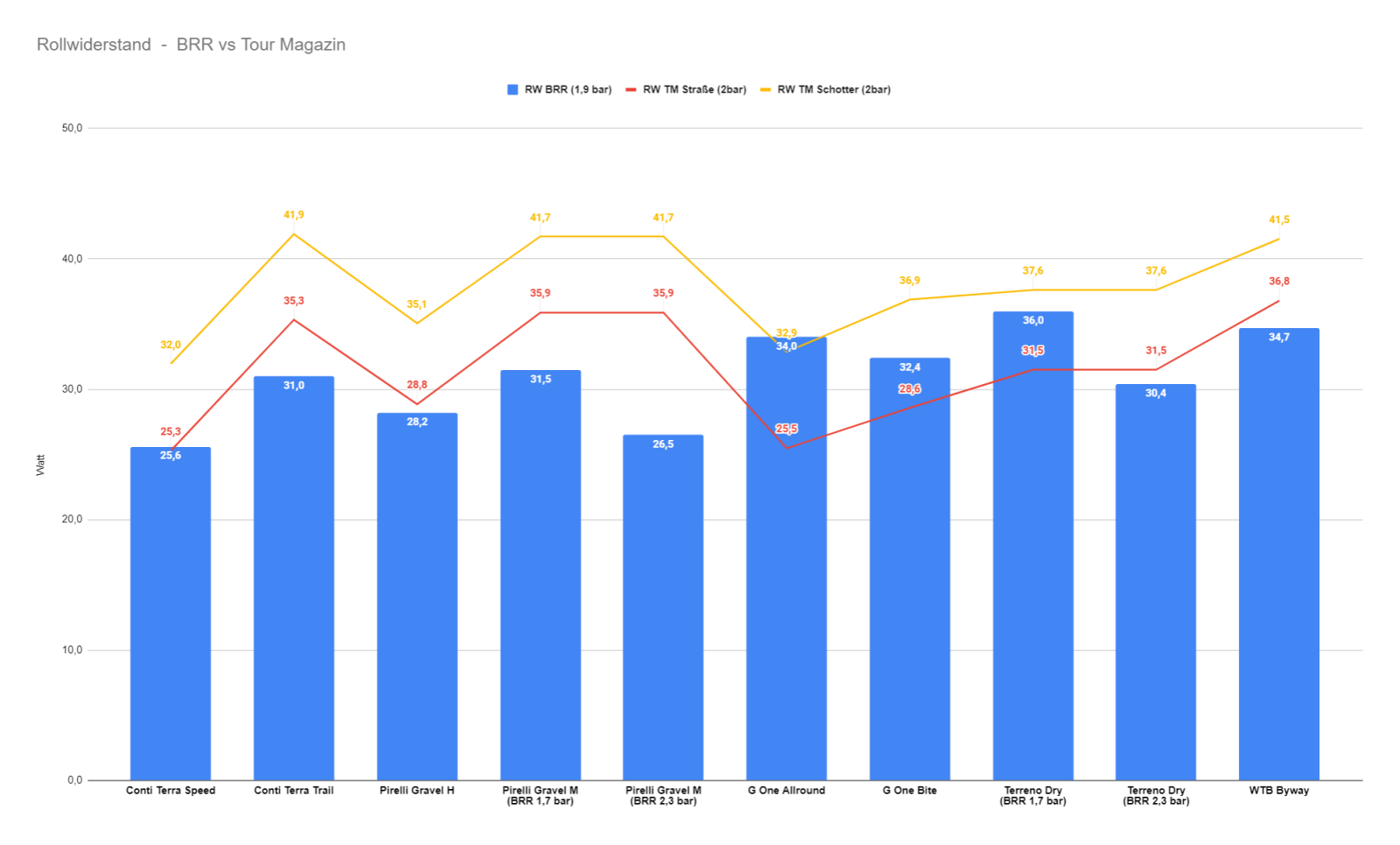
Task: Select the RW TM Schotter (2bar) legend label
Action: [x=833, y=89]
